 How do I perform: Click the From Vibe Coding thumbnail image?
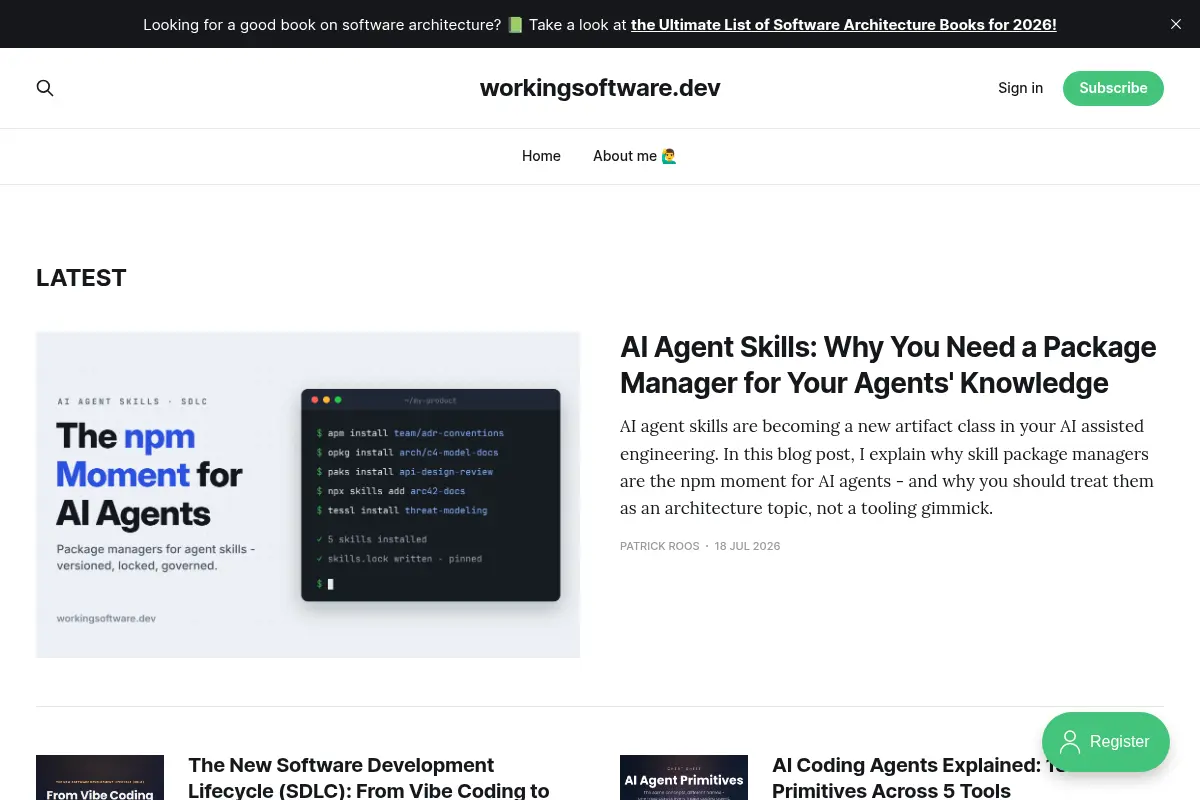(x=100, y=777)
